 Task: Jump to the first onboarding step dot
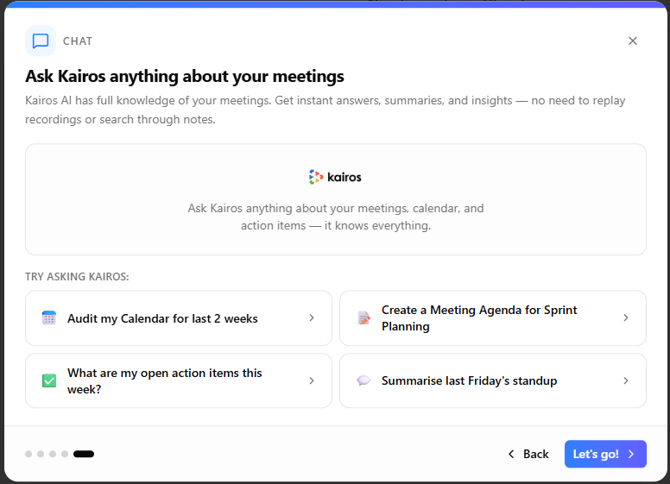click(x=29, y=454)
